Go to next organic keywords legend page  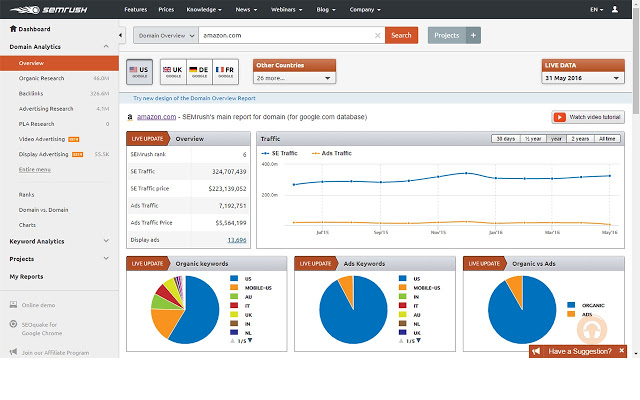[x=250, y=340]
